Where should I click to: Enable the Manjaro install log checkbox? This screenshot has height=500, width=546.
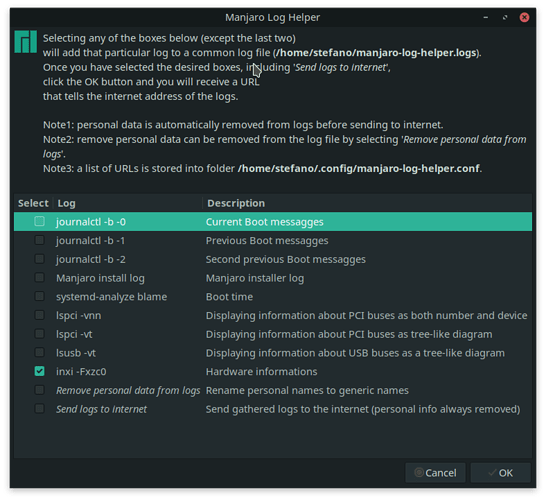(39, 278)
